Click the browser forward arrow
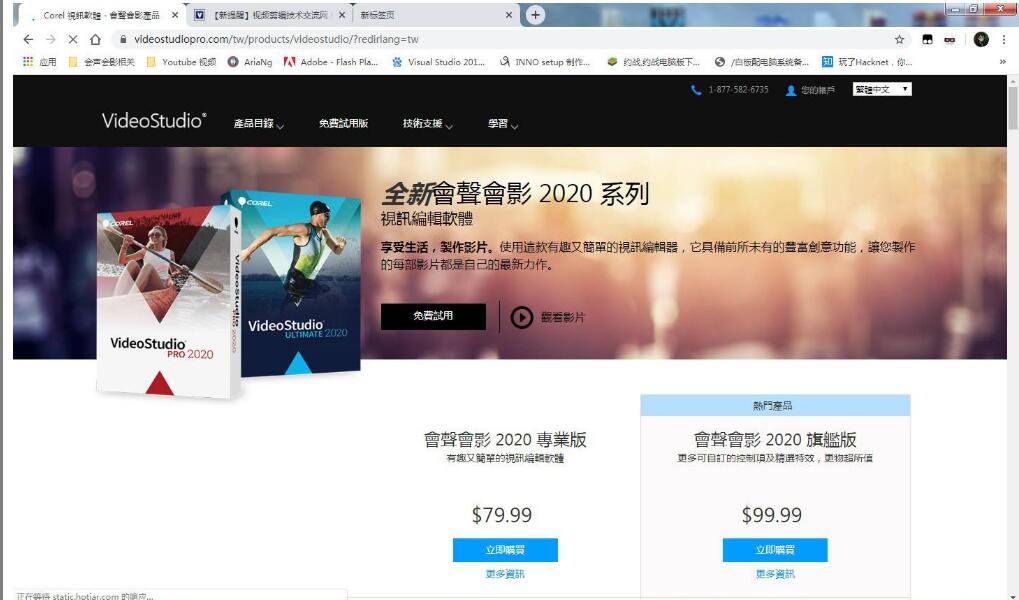Screen dimensions: 1019x600 coord(51,40)
